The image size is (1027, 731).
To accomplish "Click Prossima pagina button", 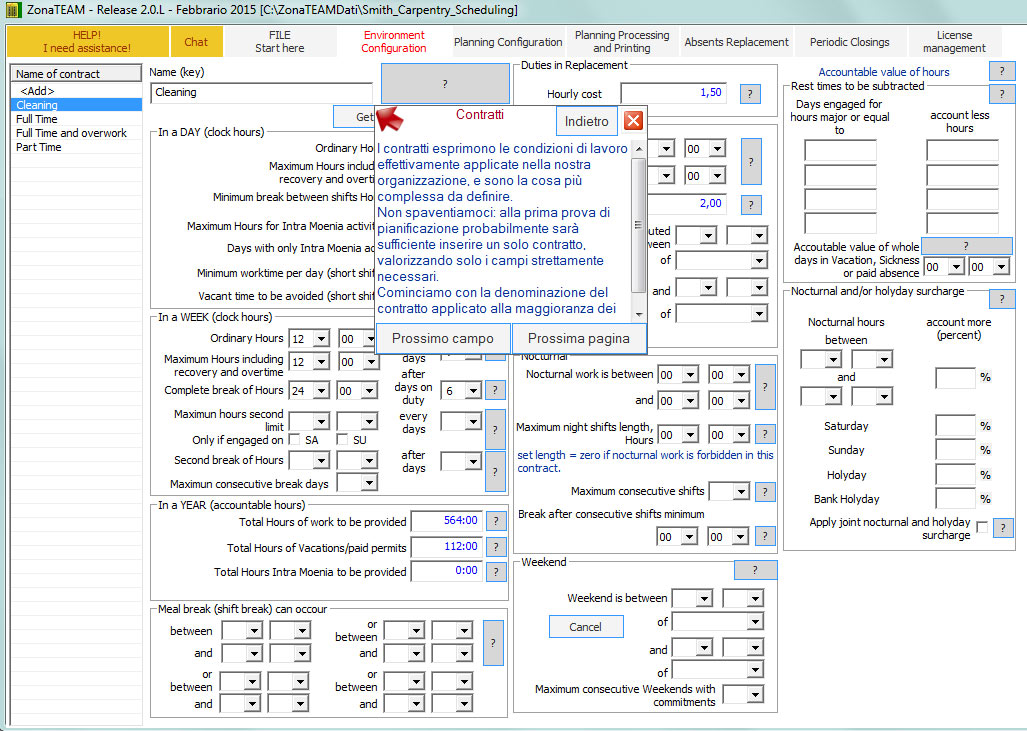I will point(578,338).
